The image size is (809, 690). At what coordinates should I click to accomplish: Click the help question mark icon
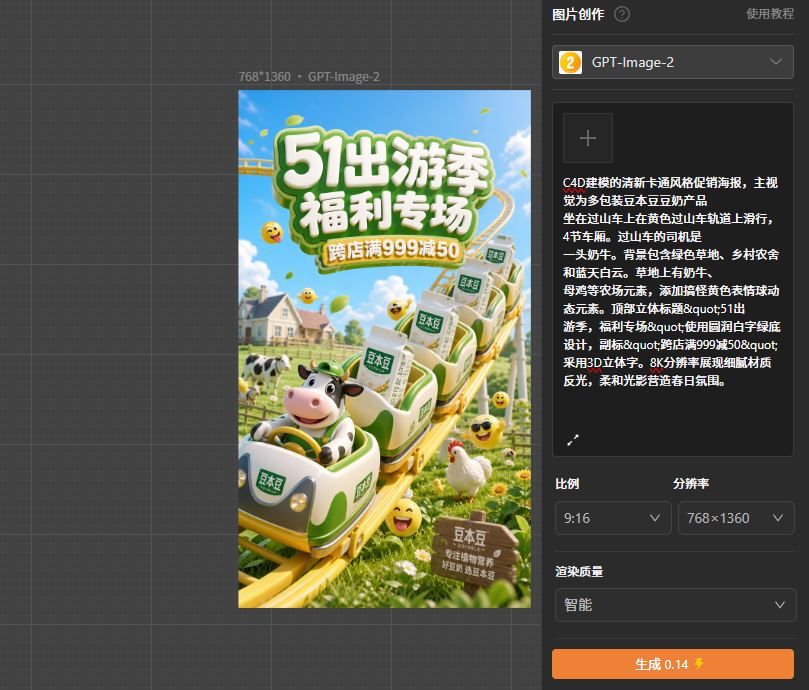point(622,14)
